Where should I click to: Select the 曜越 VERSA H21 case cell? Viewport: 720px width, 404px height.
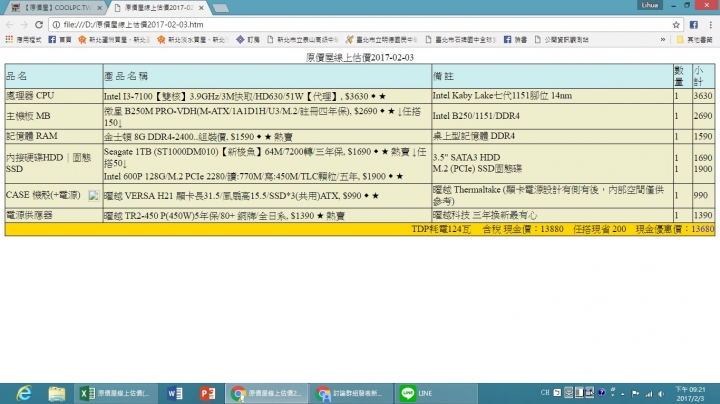[267, 196]
